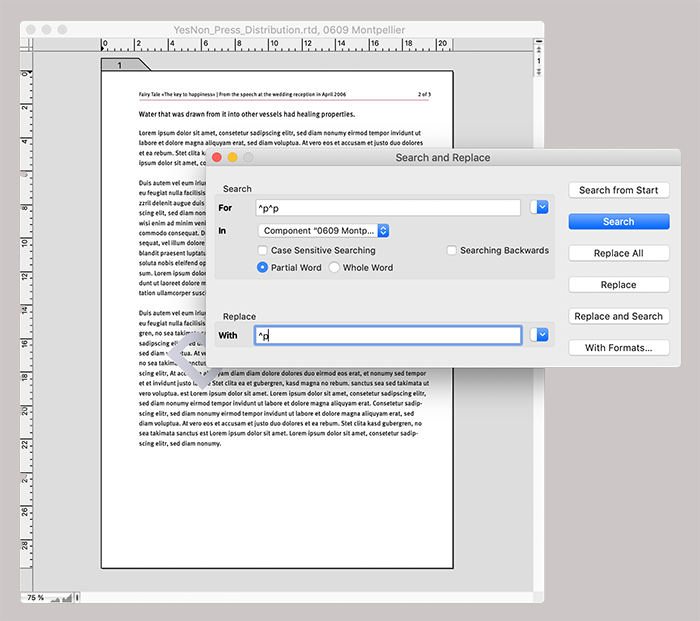The image size is (700, 621).
Task: Click the Search from Start button
Action: 618,190
